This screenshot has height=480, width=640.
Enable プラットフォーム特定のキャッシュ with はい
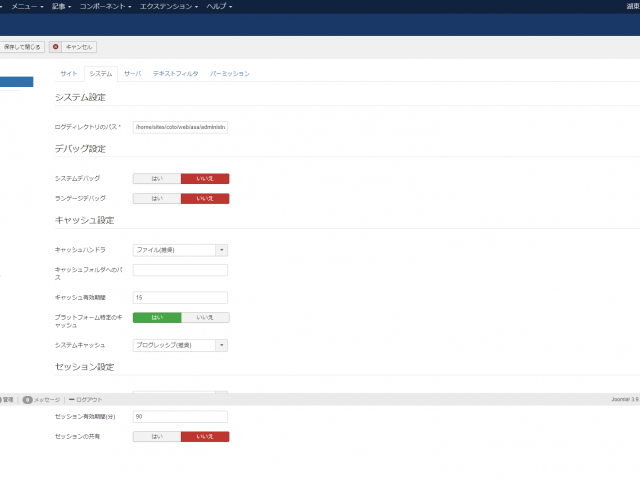click(x=157, y=318)
